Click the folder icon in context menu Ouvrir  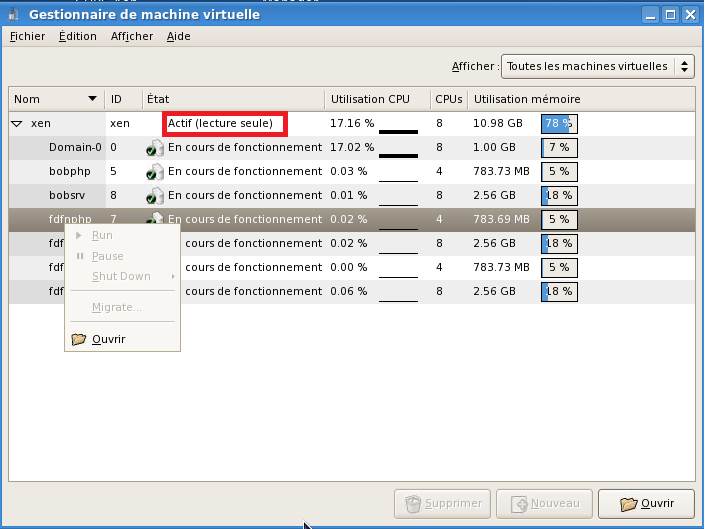point(79,339)
